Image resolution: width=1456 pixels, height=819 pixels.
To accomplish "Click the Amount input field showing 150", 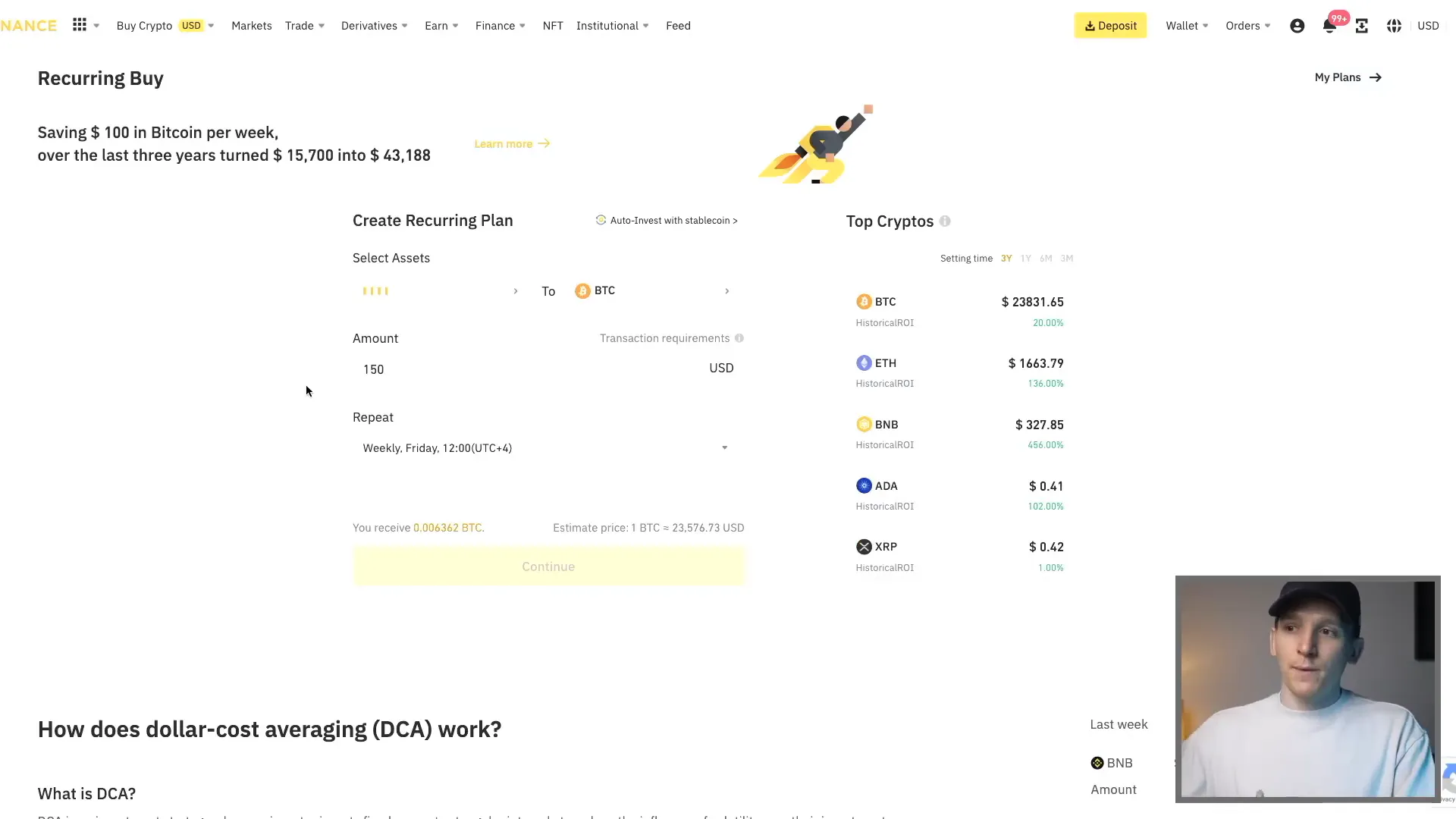I will click(x=548, y=369).
